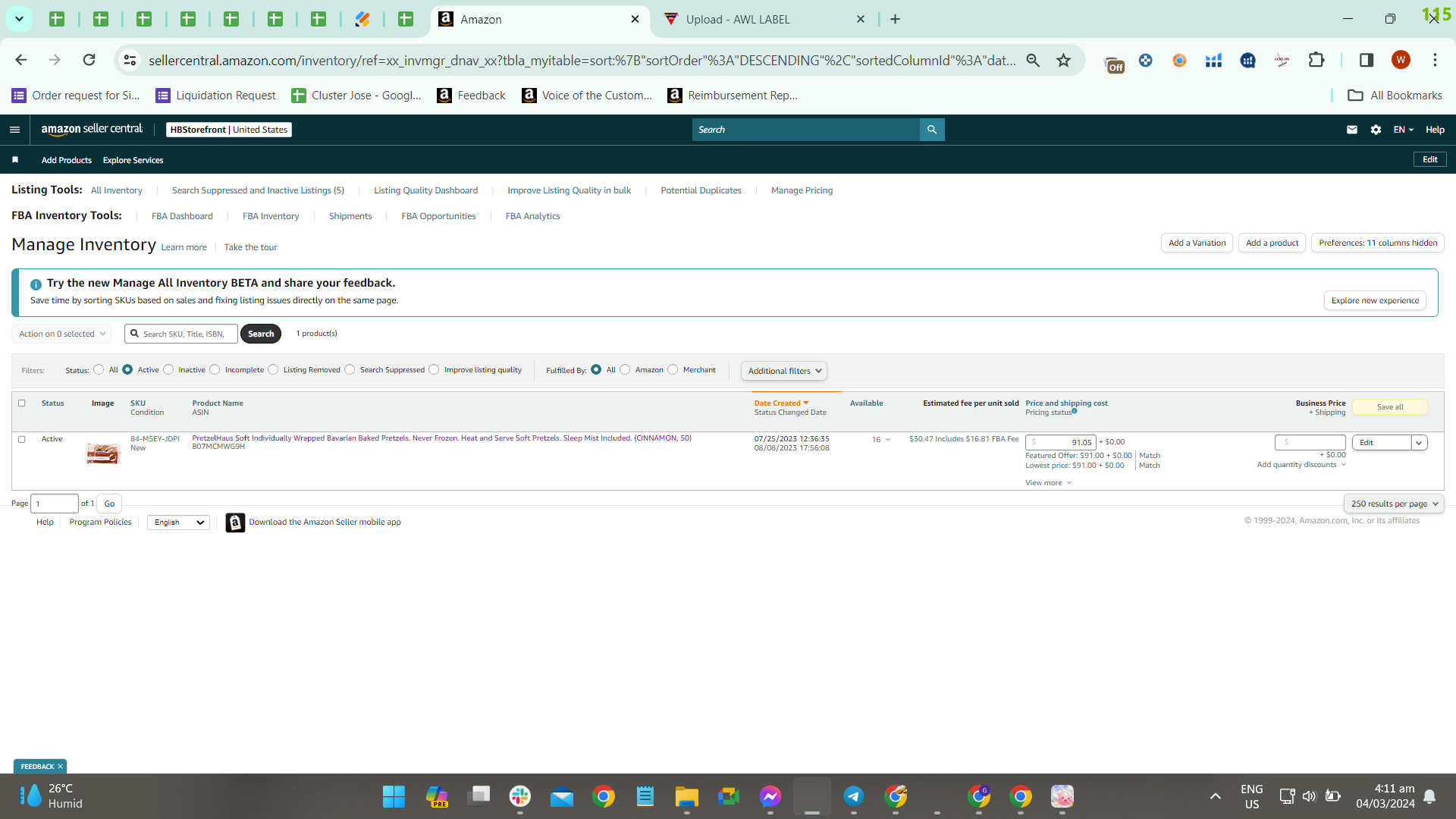Viewport: 1456px width, 819px height.
Task: Select the Search Suppressed status filter
Action: click(x=350, y=370)
